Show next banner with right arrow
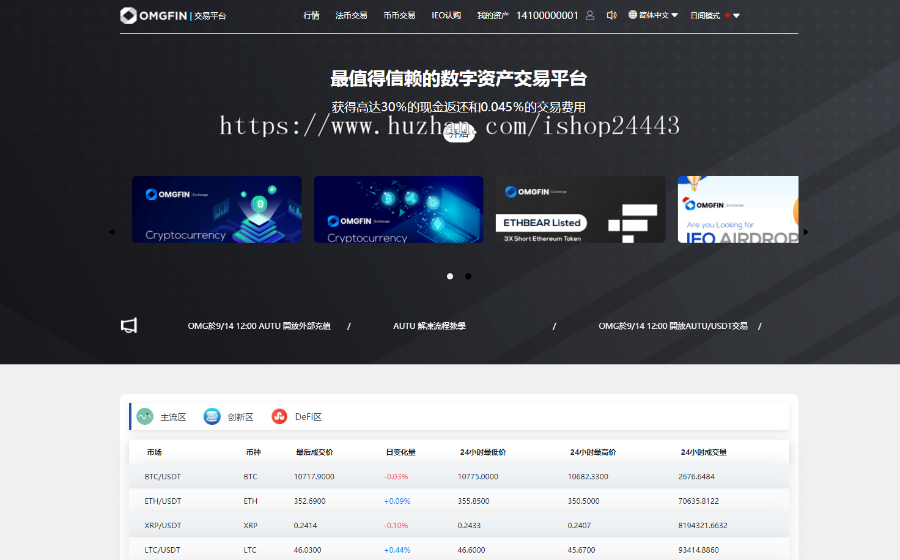This screenshot has height=560, width=900. pyautogui.click(x=806, y=232)
